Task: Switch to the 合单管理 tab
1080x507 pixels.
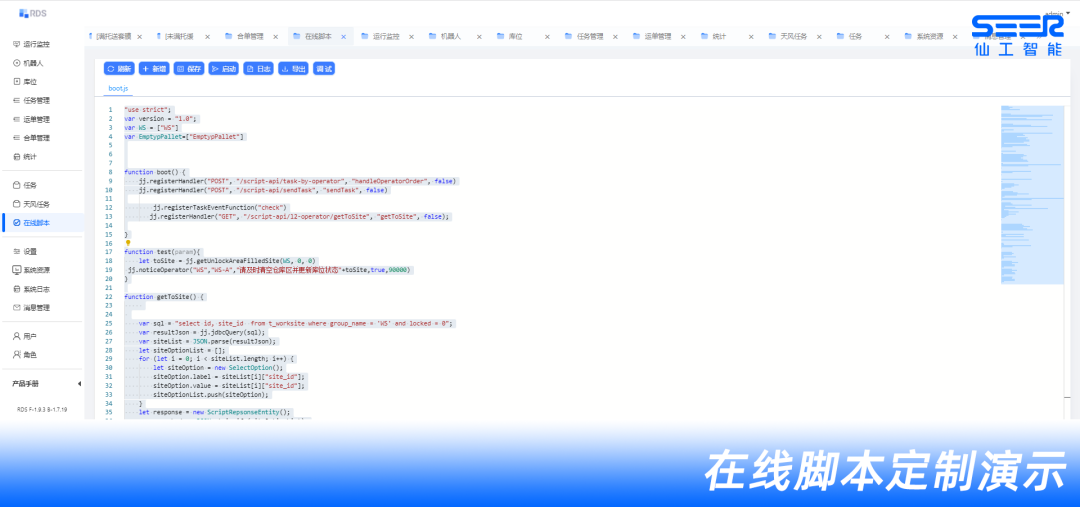Action: click(x=250, y=37)
